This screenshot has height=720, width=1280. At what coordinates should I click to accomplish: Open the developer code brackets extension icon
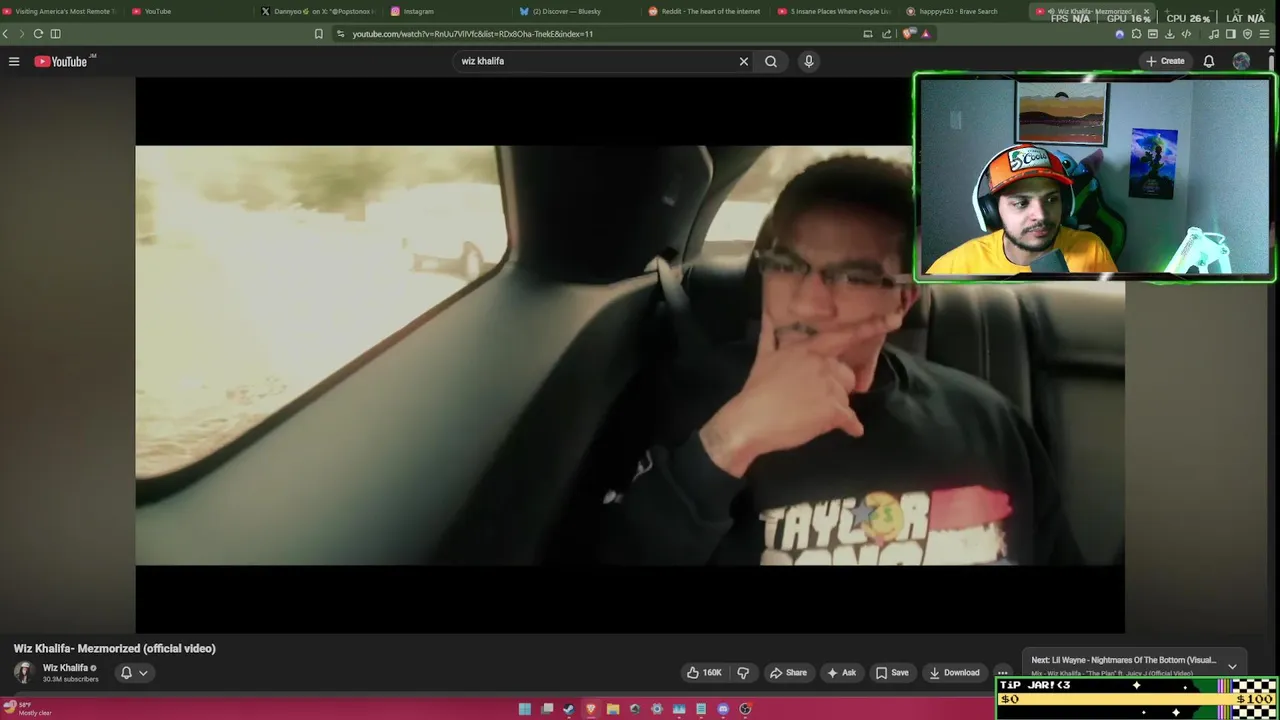1185,34
